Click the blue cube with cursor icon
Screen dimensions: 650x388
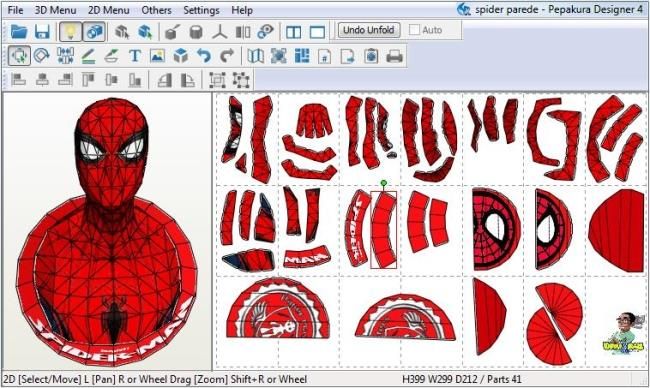[145, 32]
